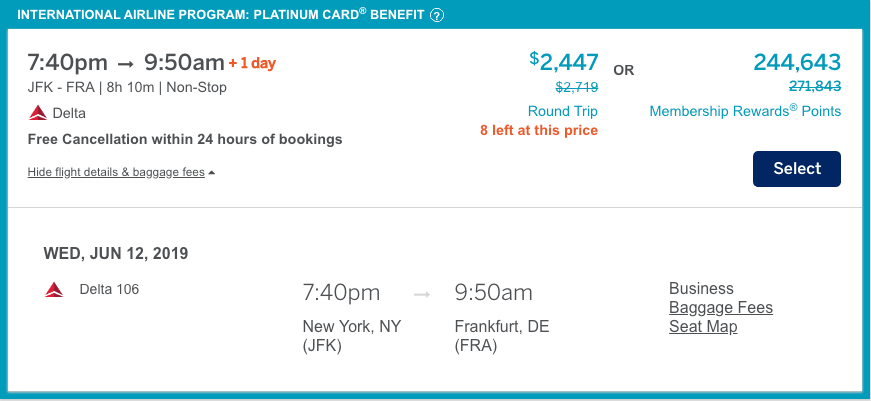Open the Baggage Fees link
Viewport: 871px width, 401px height.
tap(720, 308)
